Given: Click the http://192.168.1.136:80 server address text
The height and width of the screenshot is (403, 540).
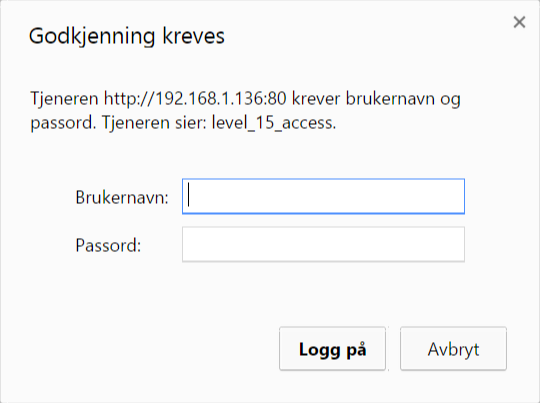Looking at the screenshot, I should tap(195, 99).
